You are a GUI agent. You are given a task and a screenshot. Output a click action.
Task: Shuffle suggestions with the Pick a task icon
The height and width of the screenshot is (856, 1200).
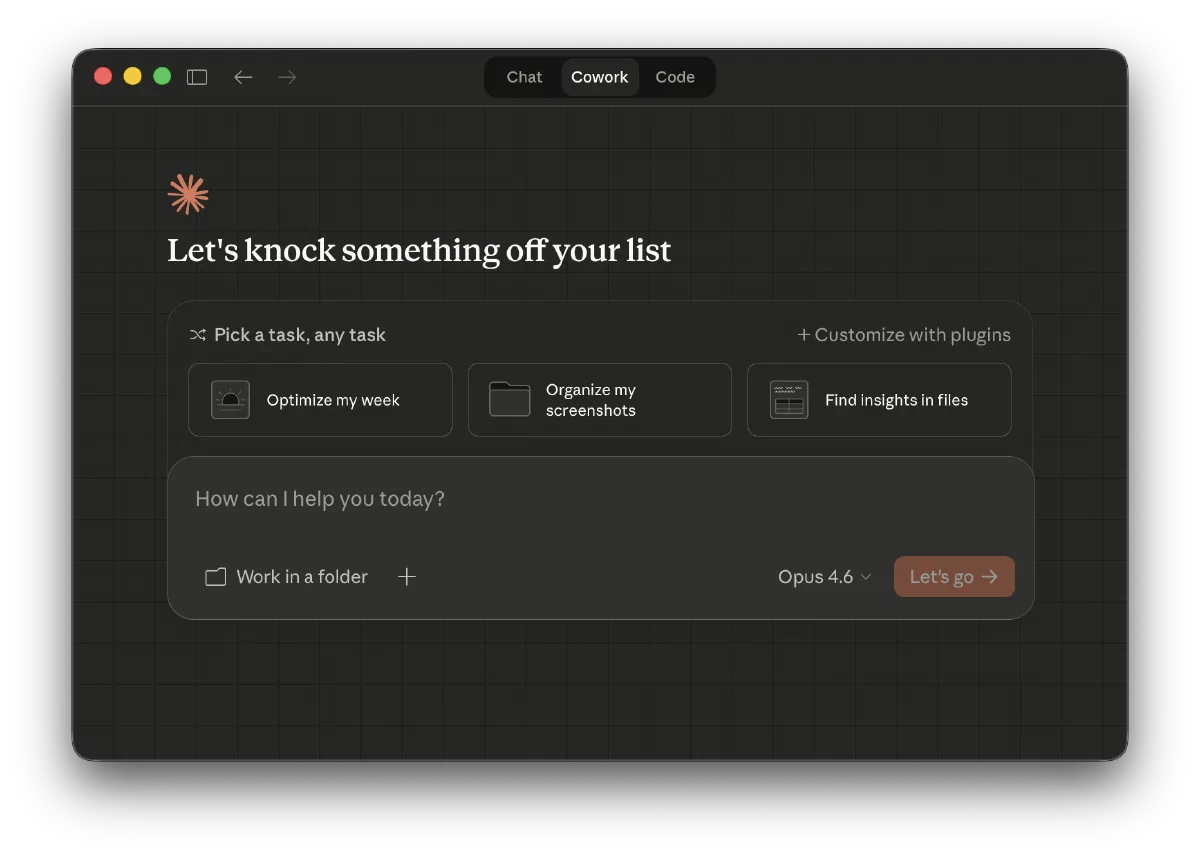click(x=198, y=335)
